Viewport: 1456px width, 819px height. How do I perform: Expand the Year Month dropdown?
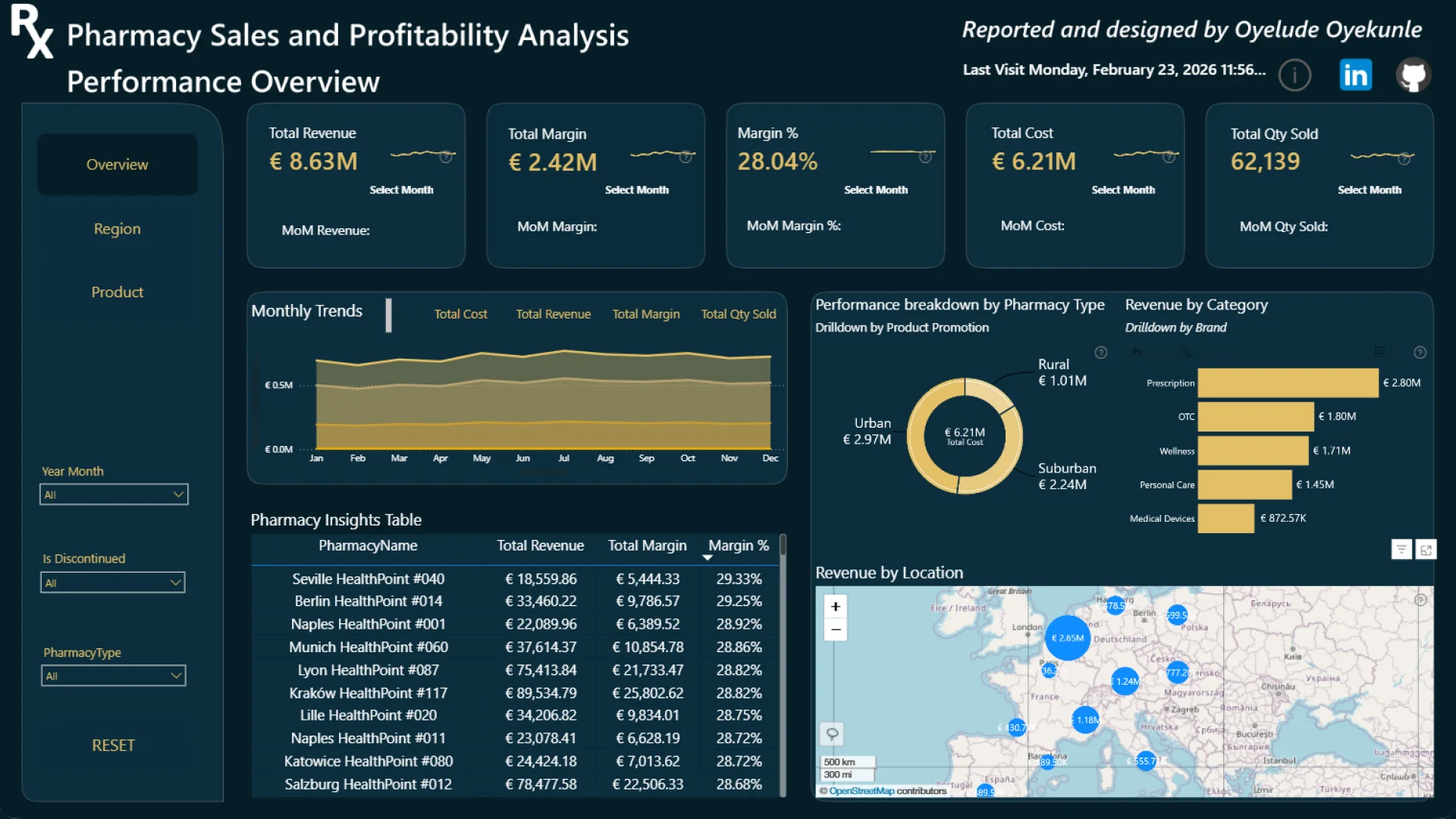point(114,494)
